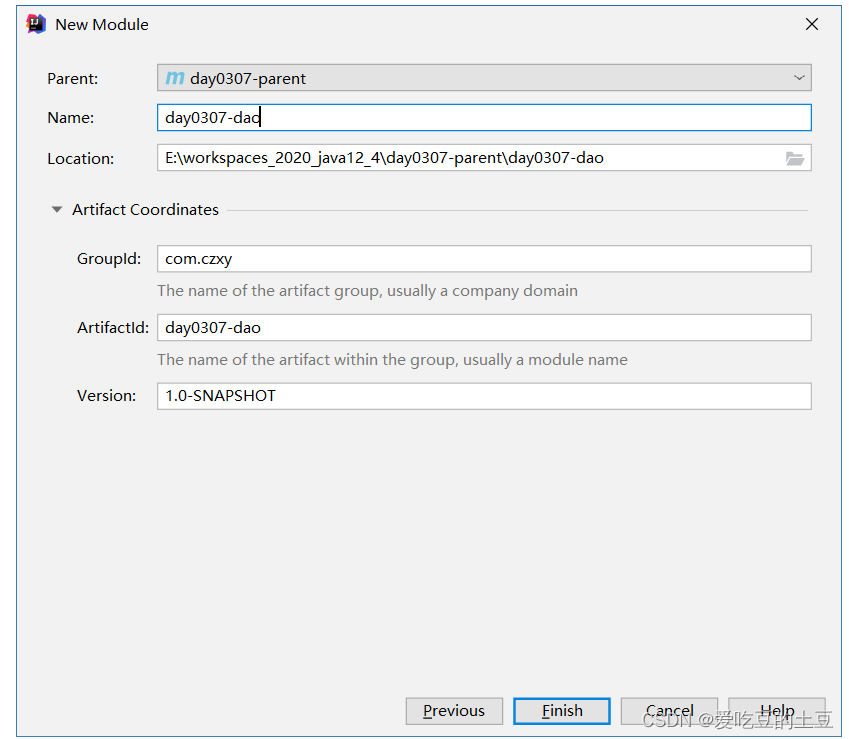Click inside the Location path field
This screenshot has width=849, height=739.
click(470, 158)
